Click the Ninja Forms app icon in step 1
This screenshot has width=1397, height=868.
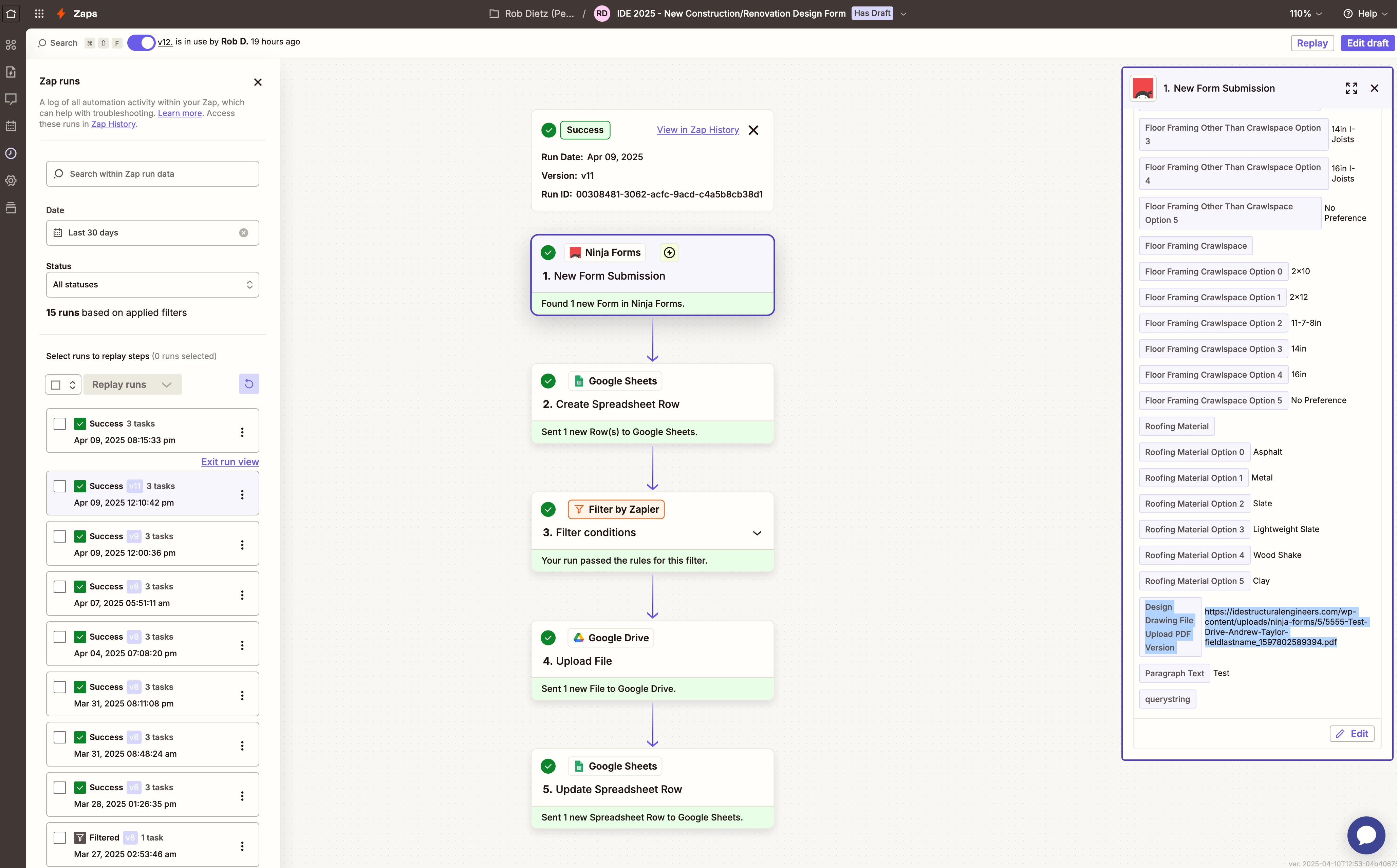pyautogui.click(x=575, y=252)
